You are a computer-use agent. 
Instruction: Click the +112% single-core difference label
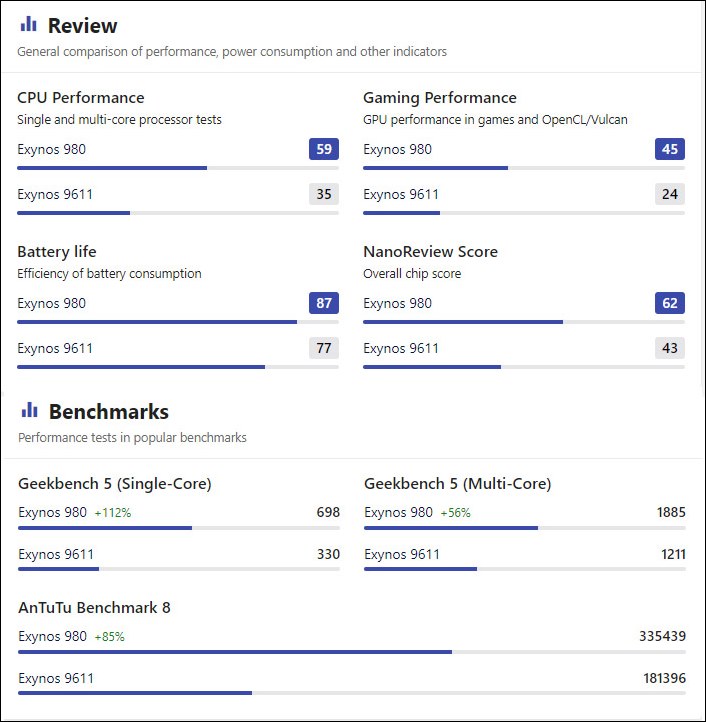tap(113, 513)
